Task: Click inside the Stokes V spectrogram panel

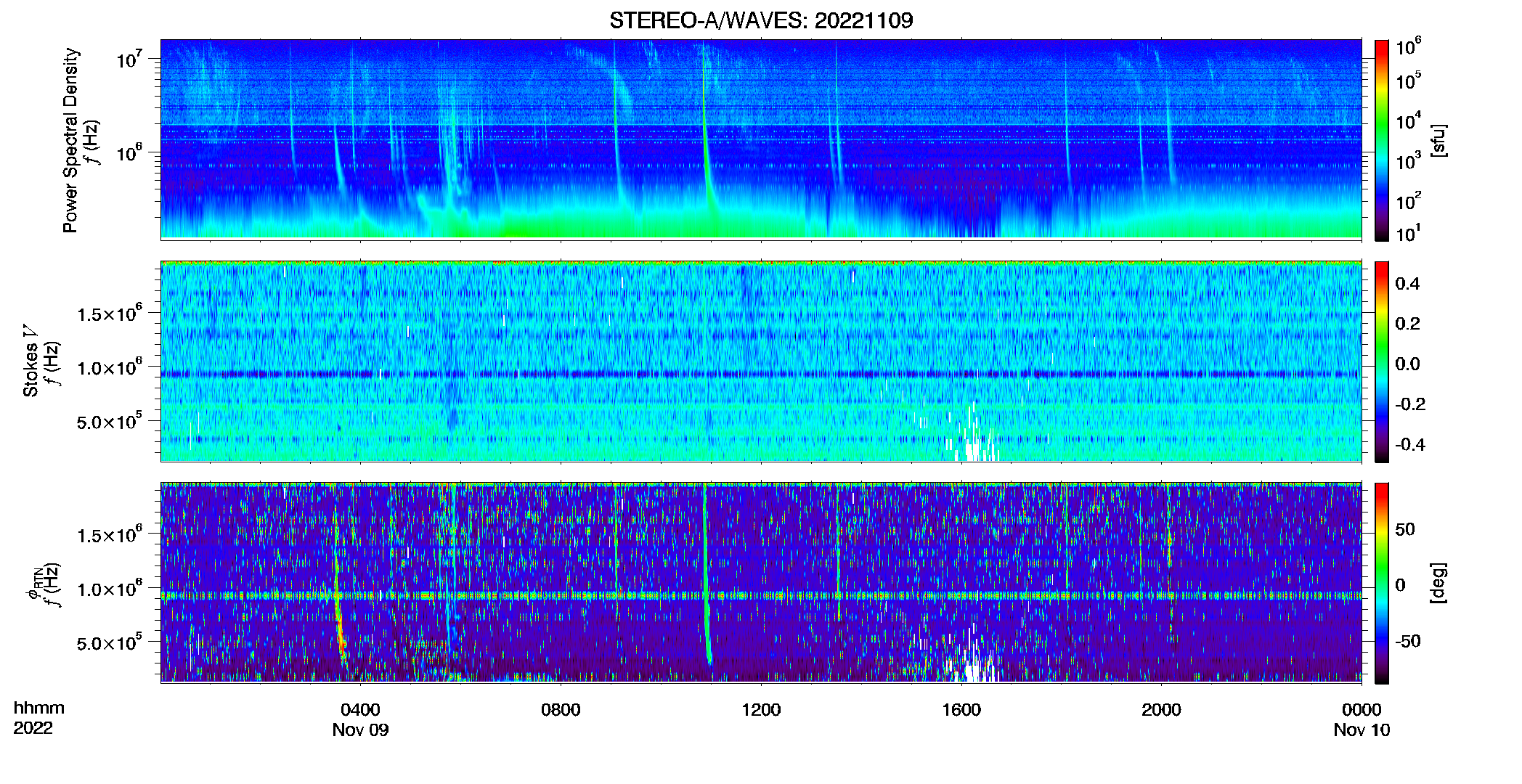Action: click(761, 362)
